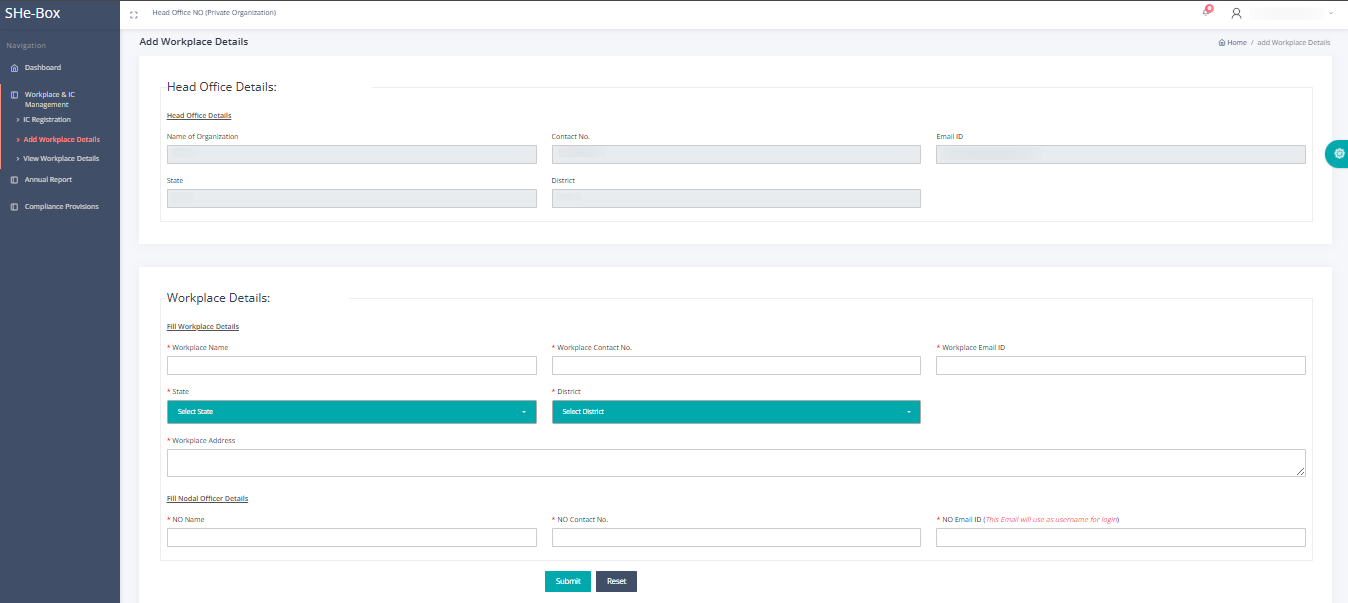1348x603 pixels.
Task: Expand the user account menu chevron
Action: pyautogui.click(x=1331, y=13)
